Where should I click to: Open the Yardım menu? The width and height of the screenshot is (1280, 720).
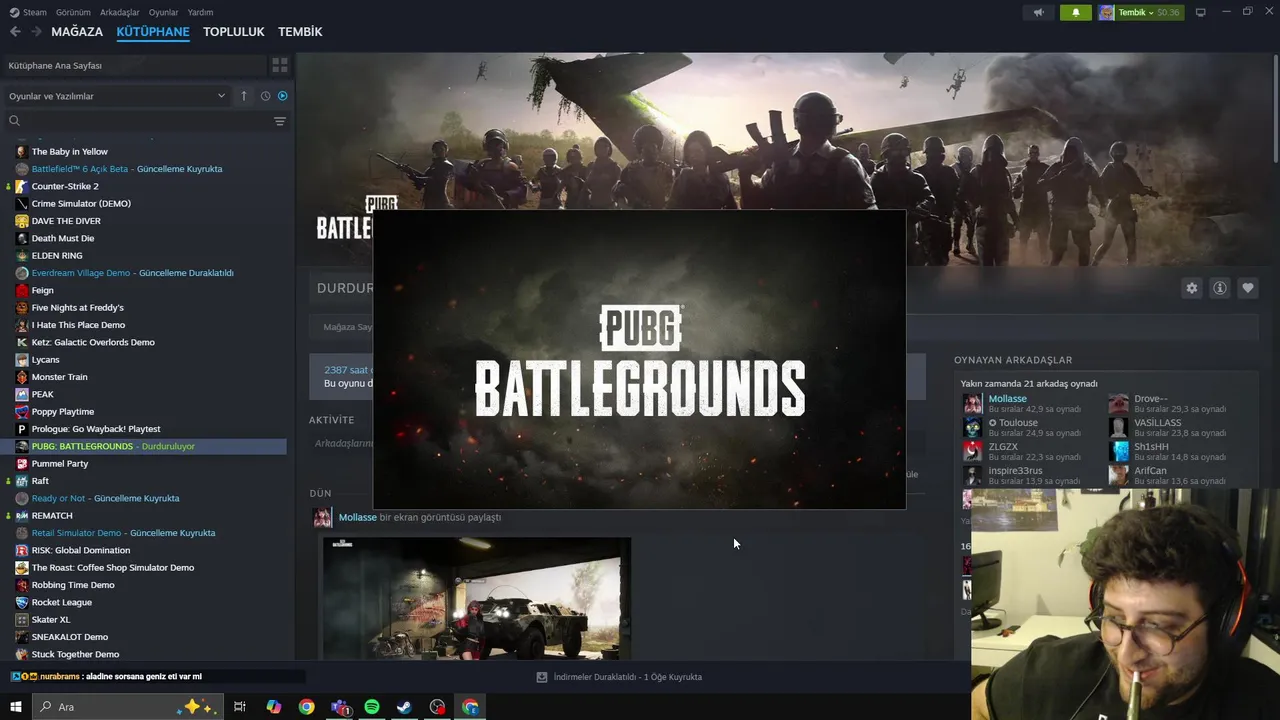[200, 12]
